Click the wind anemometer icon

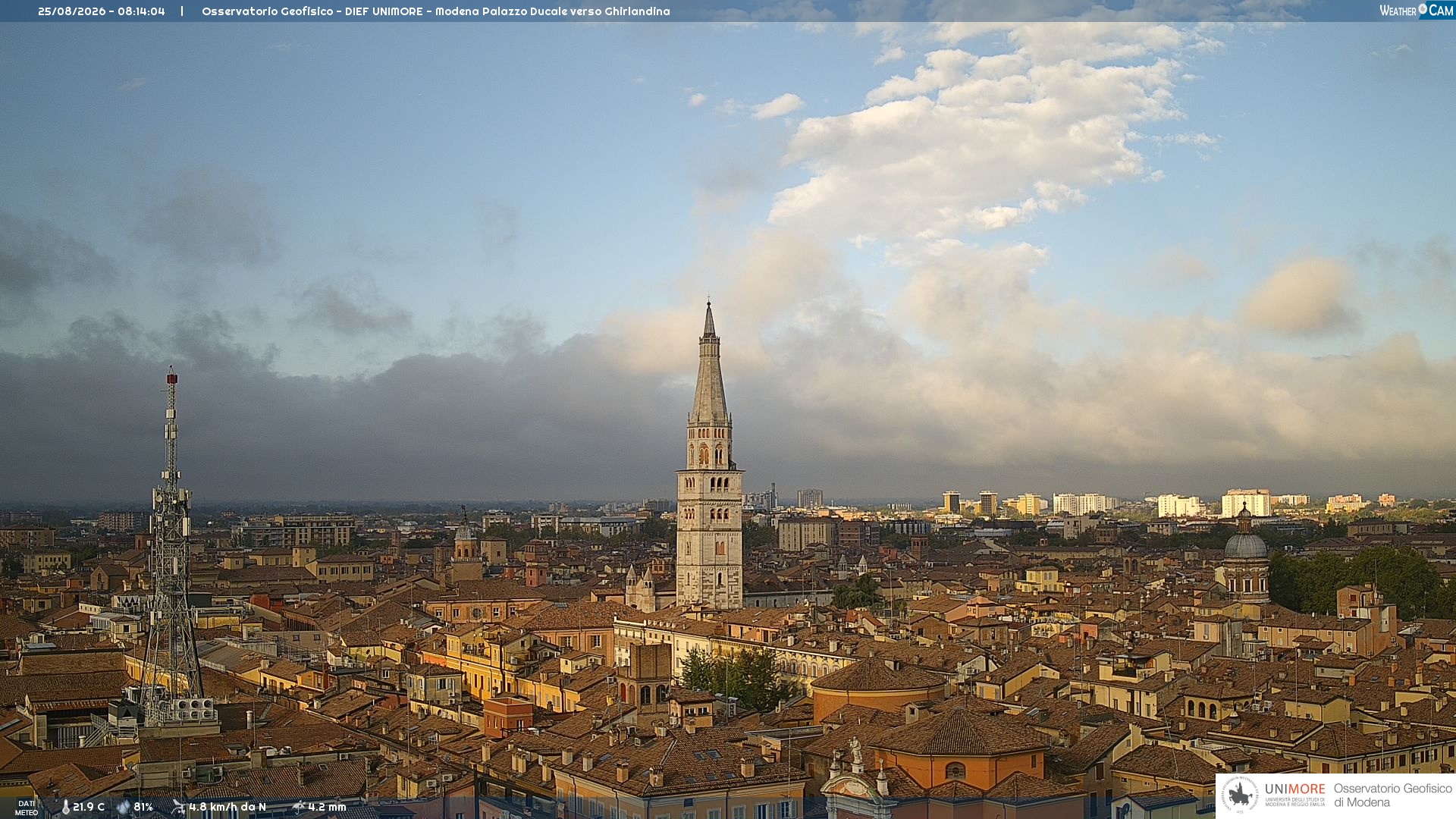coord(178,807)
